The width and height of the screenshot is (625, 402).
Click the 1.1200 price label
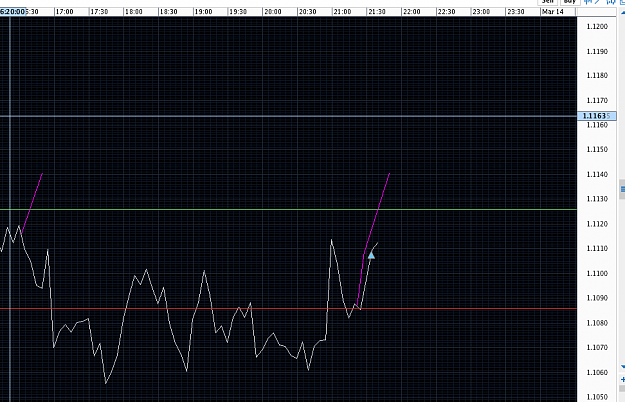(597, 27)
